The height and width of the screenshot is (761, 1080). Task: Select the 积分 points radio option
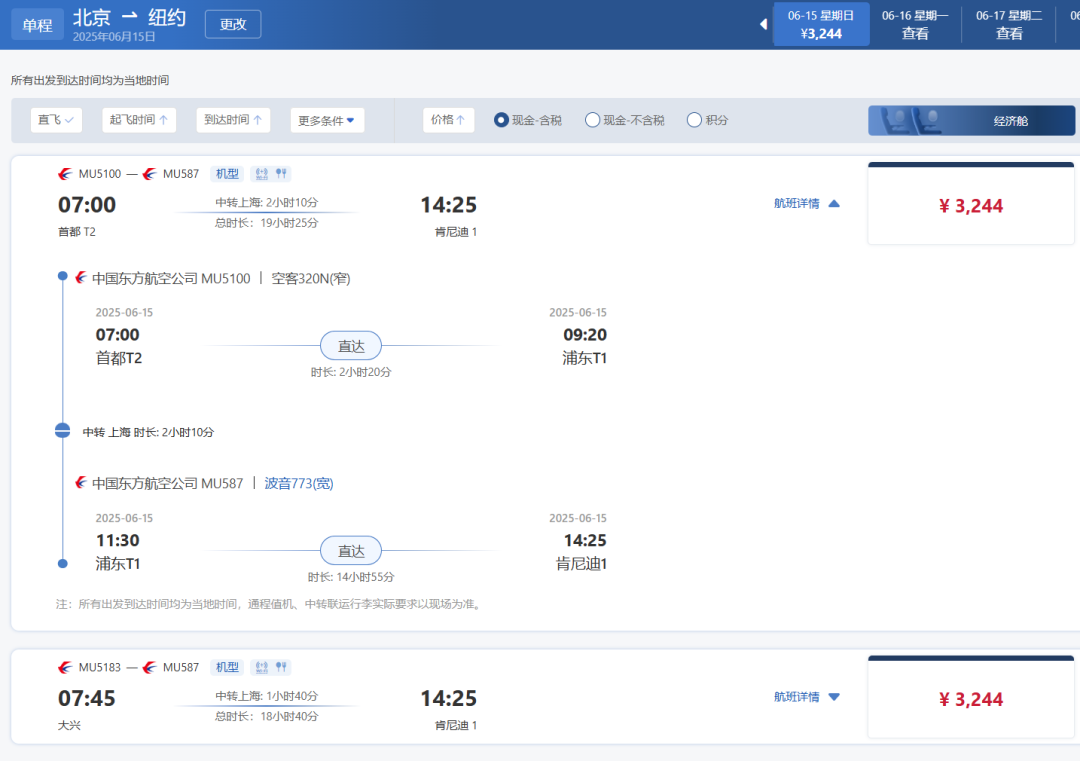click(695, 120)
